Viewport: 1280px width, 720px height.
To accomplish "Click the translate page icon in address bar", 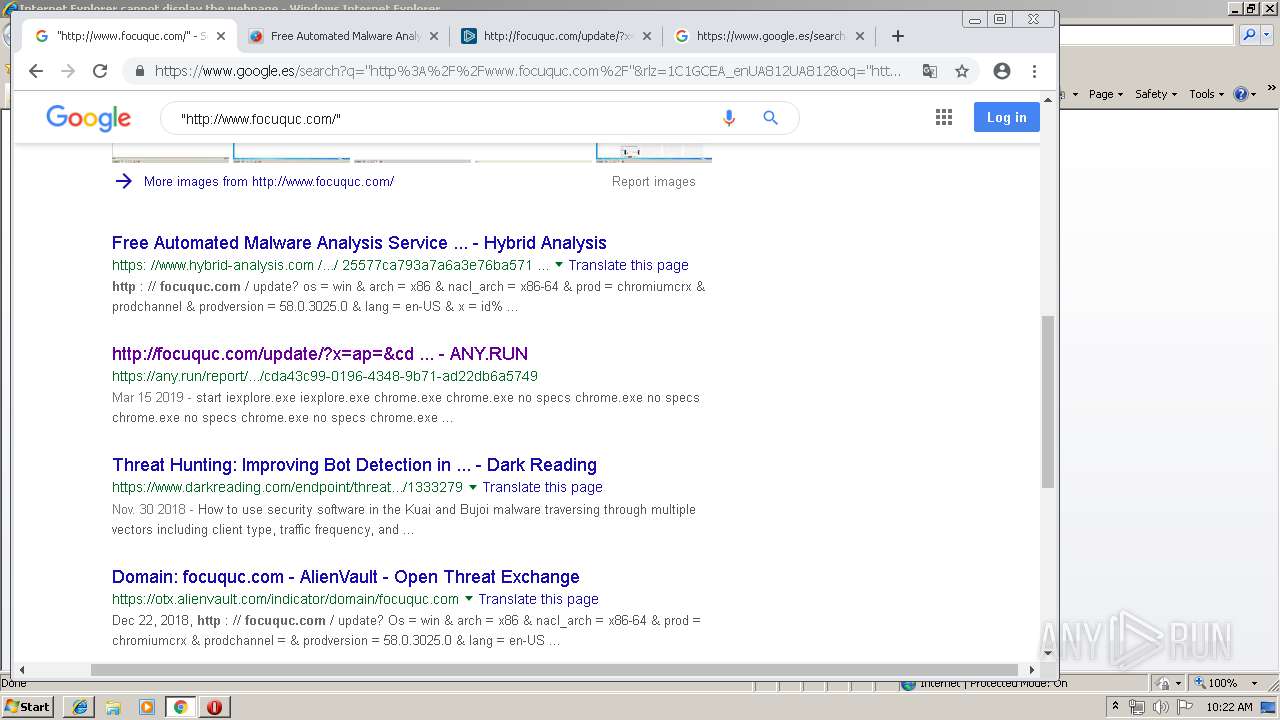I will tap(930, 71).
